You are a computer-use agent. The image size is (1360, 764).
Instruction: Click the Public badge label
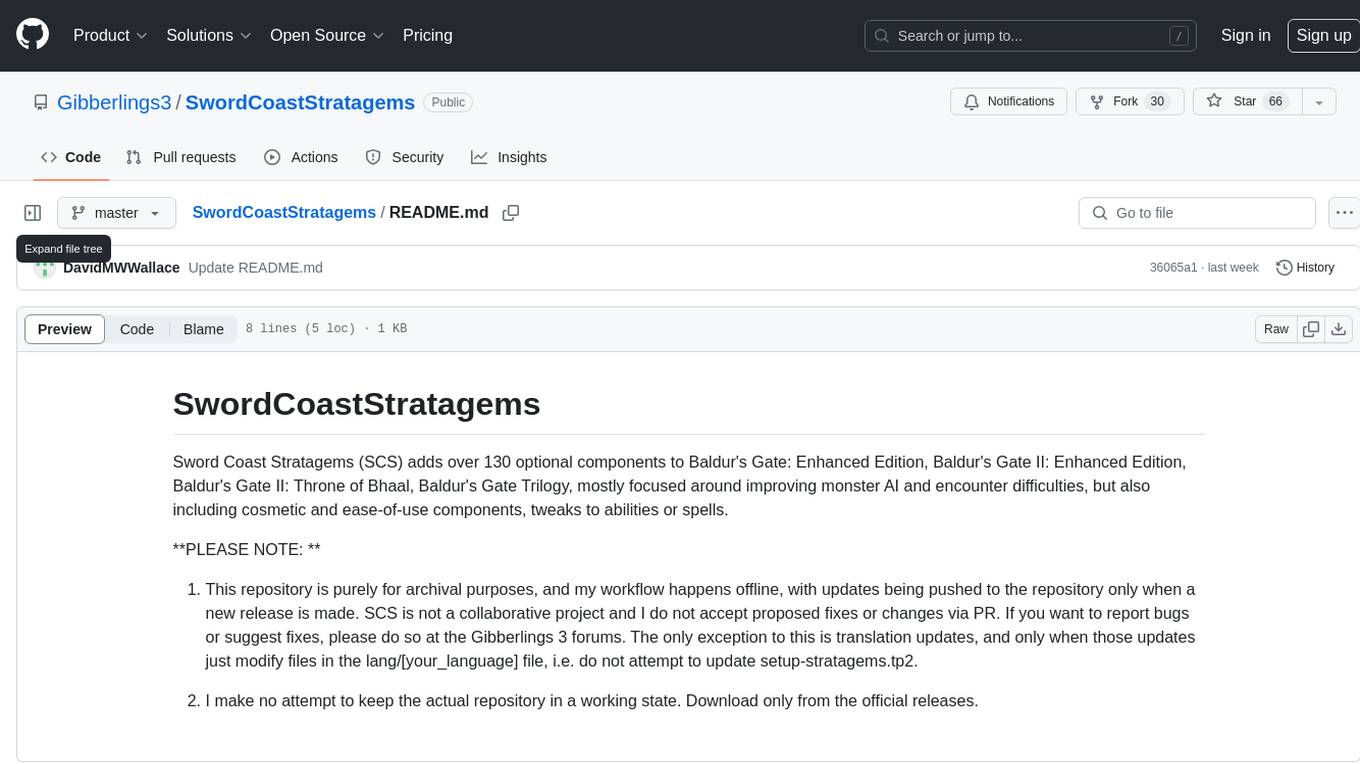(448, 102)
